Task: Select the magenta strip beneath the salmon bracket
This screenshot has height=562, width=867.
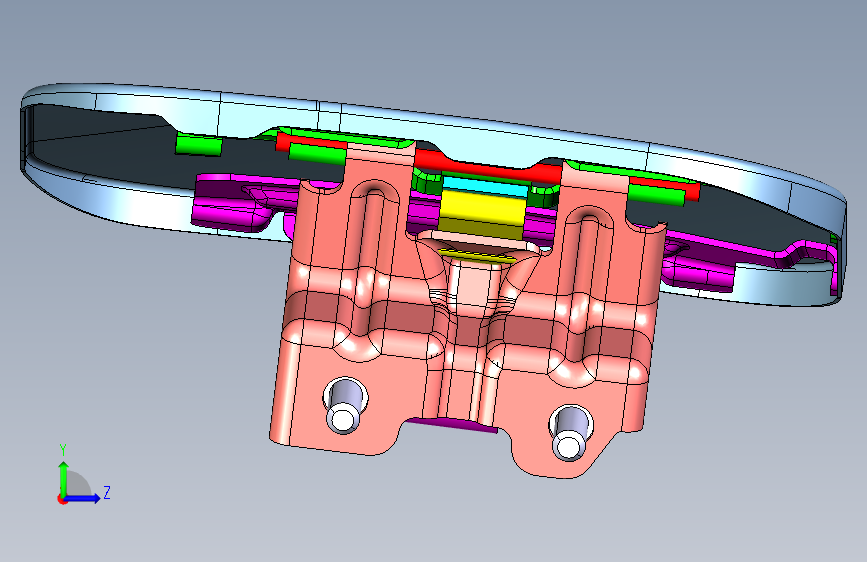Action: click(452, 425)
